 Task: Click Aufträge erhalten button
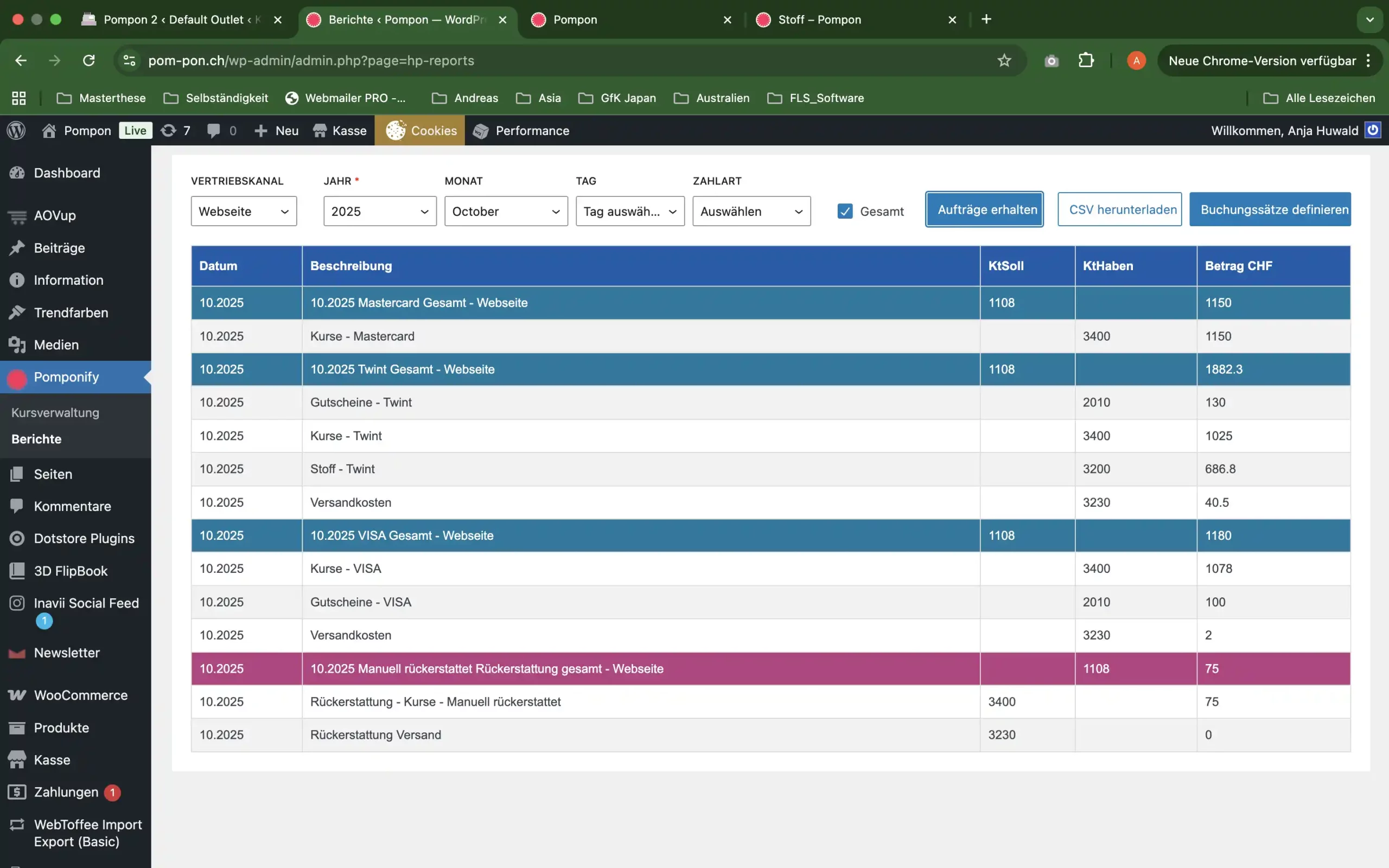(x=984, y=209)
